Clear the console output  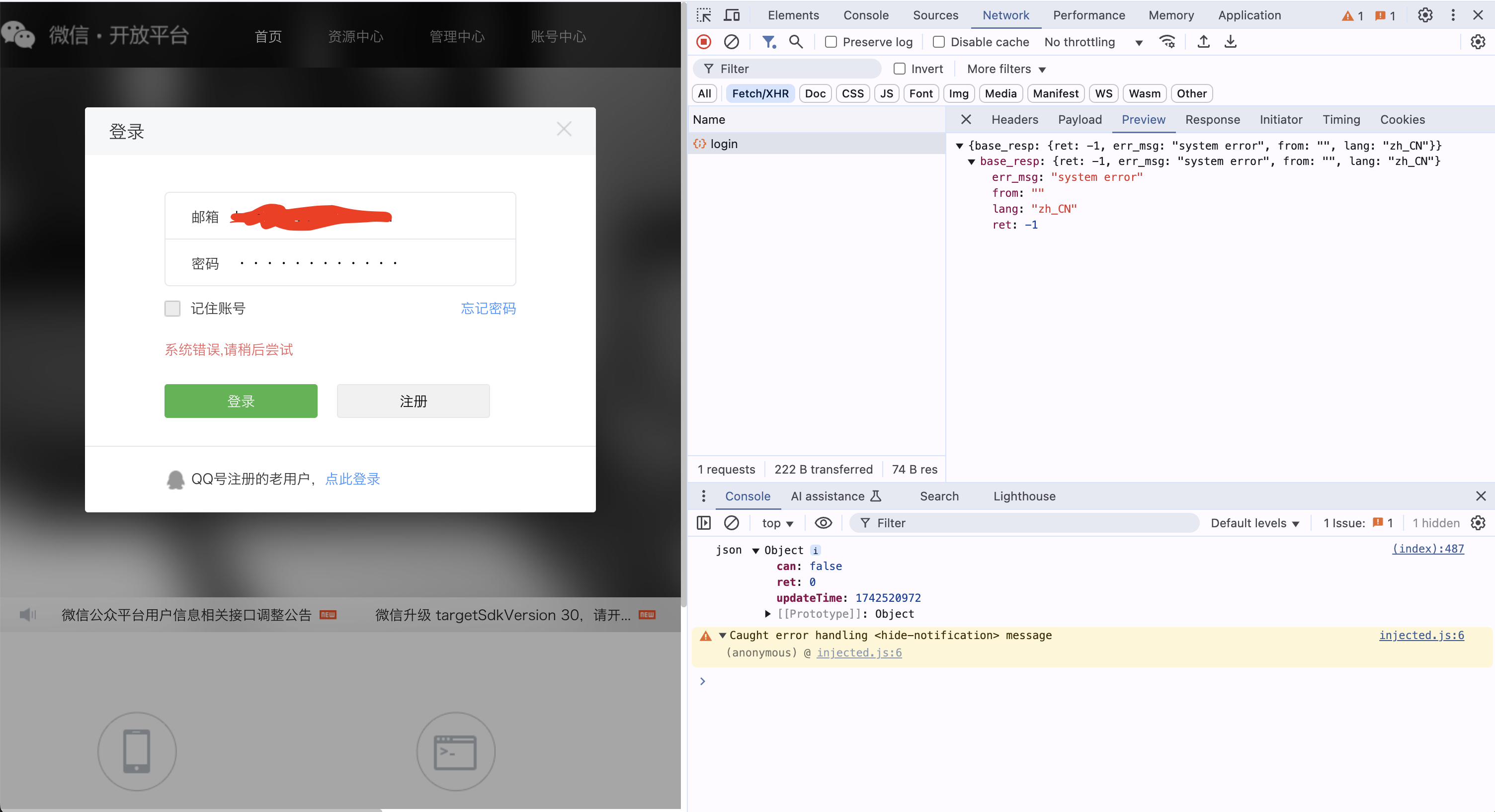[x=731, y=523]
